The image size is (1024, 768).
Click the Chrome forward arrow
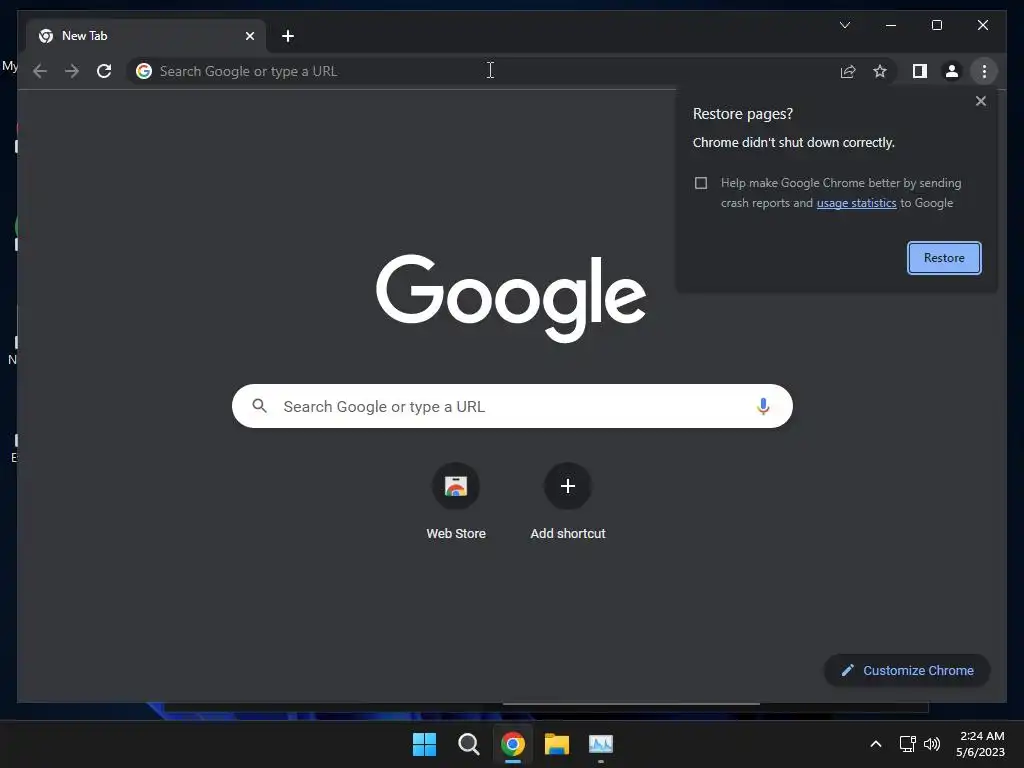[72, 71]
